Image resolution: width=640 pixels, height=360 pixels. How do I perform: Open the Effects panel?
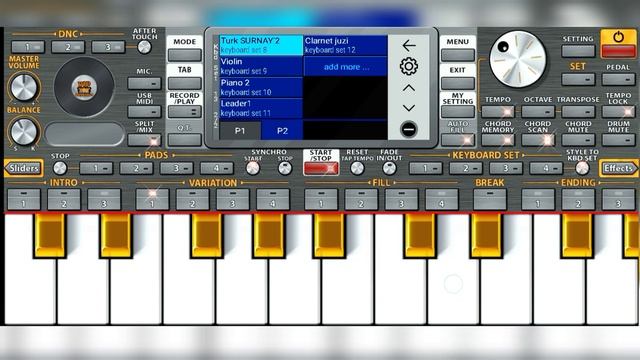618,168
